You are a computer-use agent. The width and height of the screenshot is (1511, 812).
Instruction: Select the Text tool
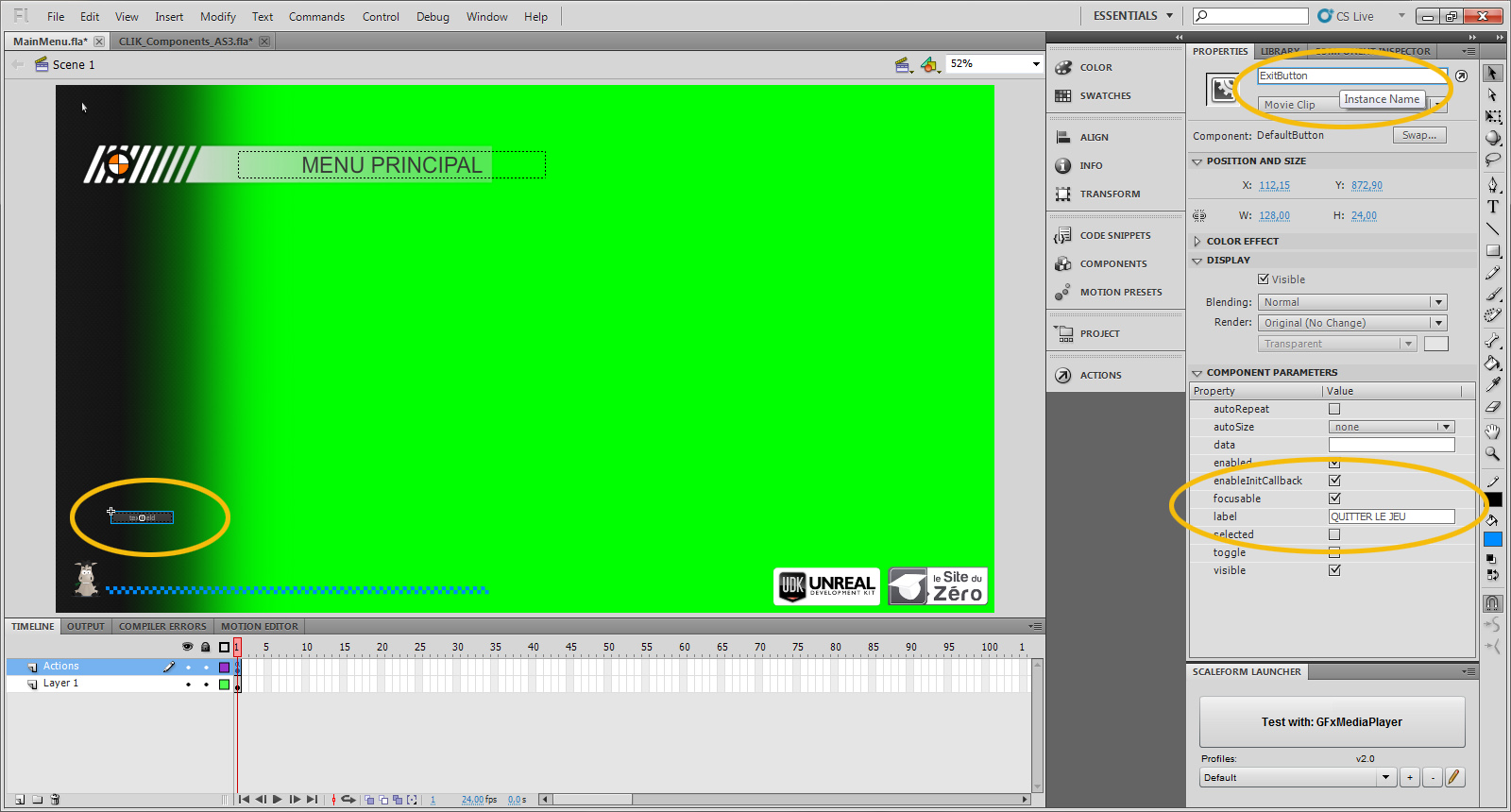click(1493, 207)
